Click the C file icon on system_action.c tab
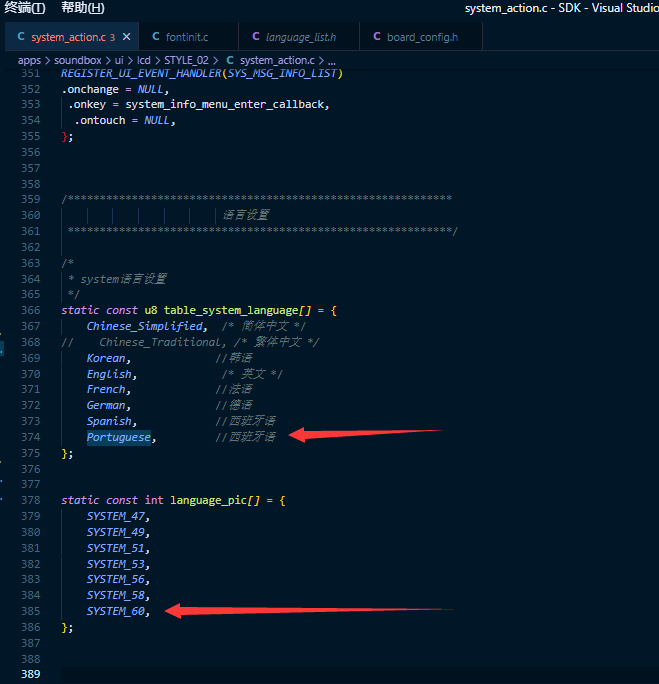The width and height of the screenshot is (659, 684). coord(20,37)
